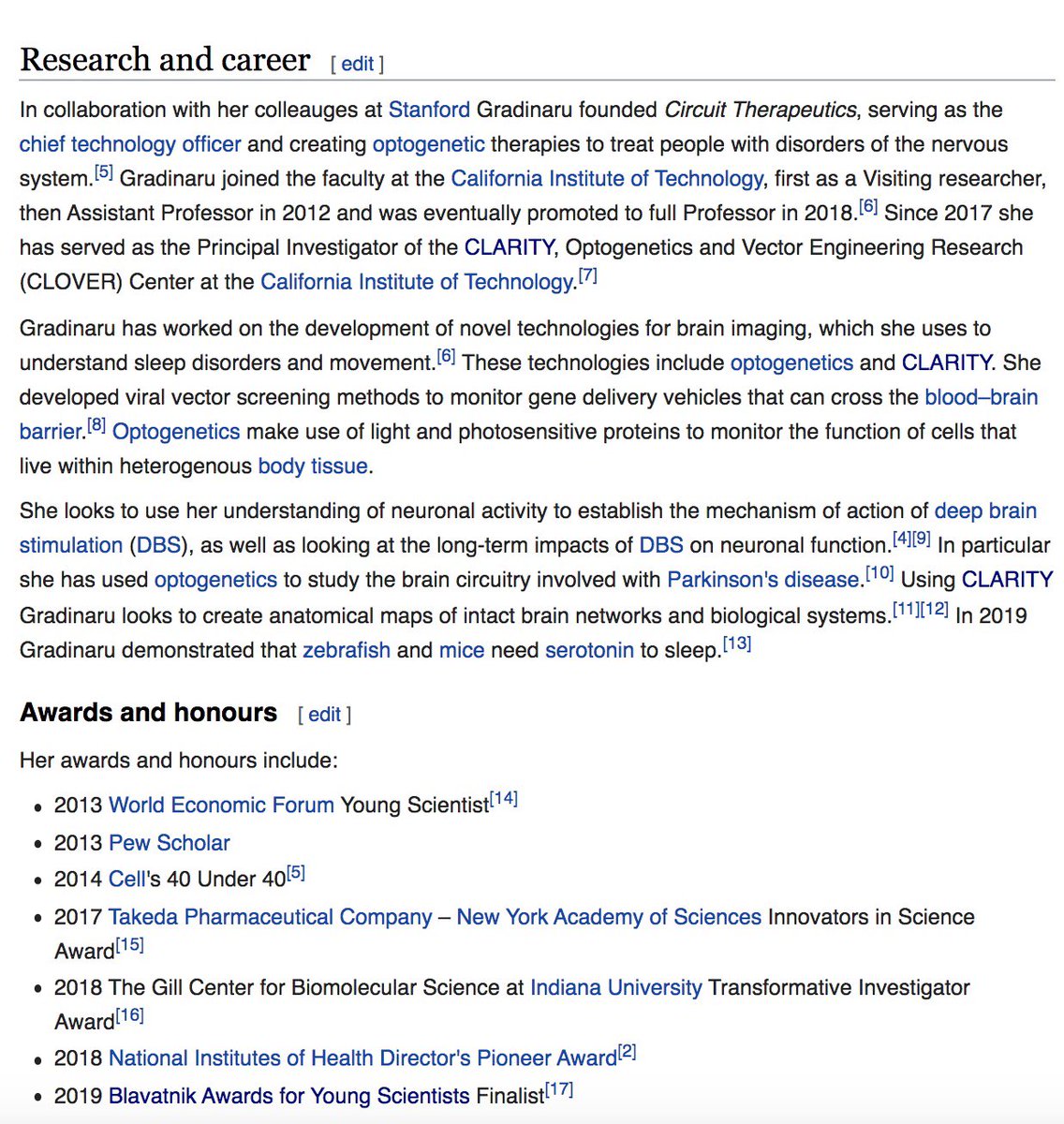Open NIH Director's Pioneer Award link
The height and width of the screenshot is (1124, 1064).
click(362, 1058)
